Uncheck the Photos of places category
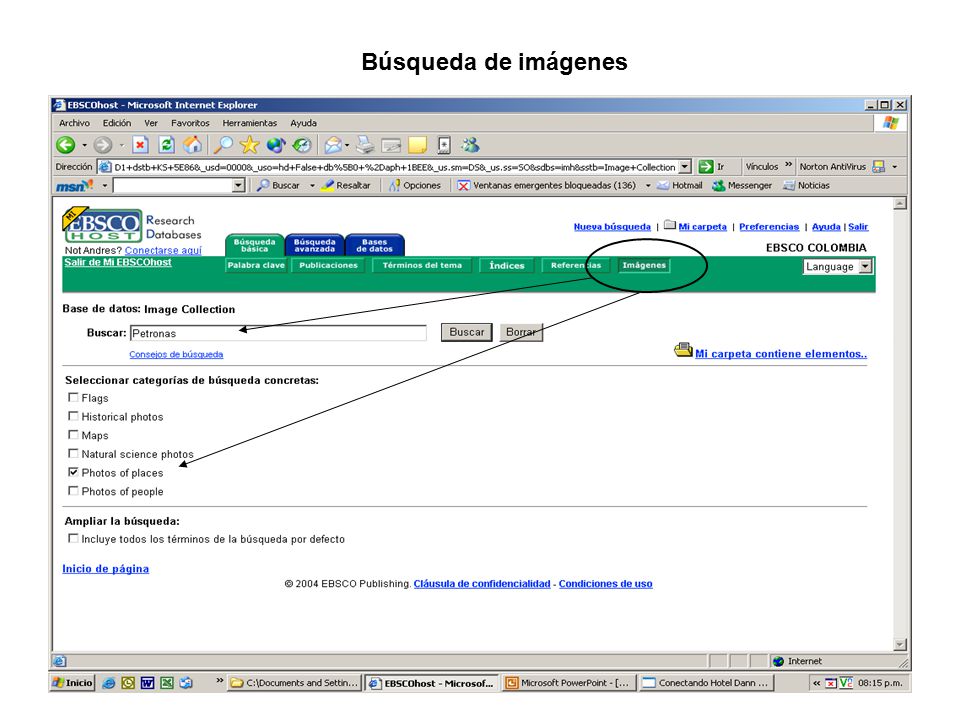 (x=73, y=472)
